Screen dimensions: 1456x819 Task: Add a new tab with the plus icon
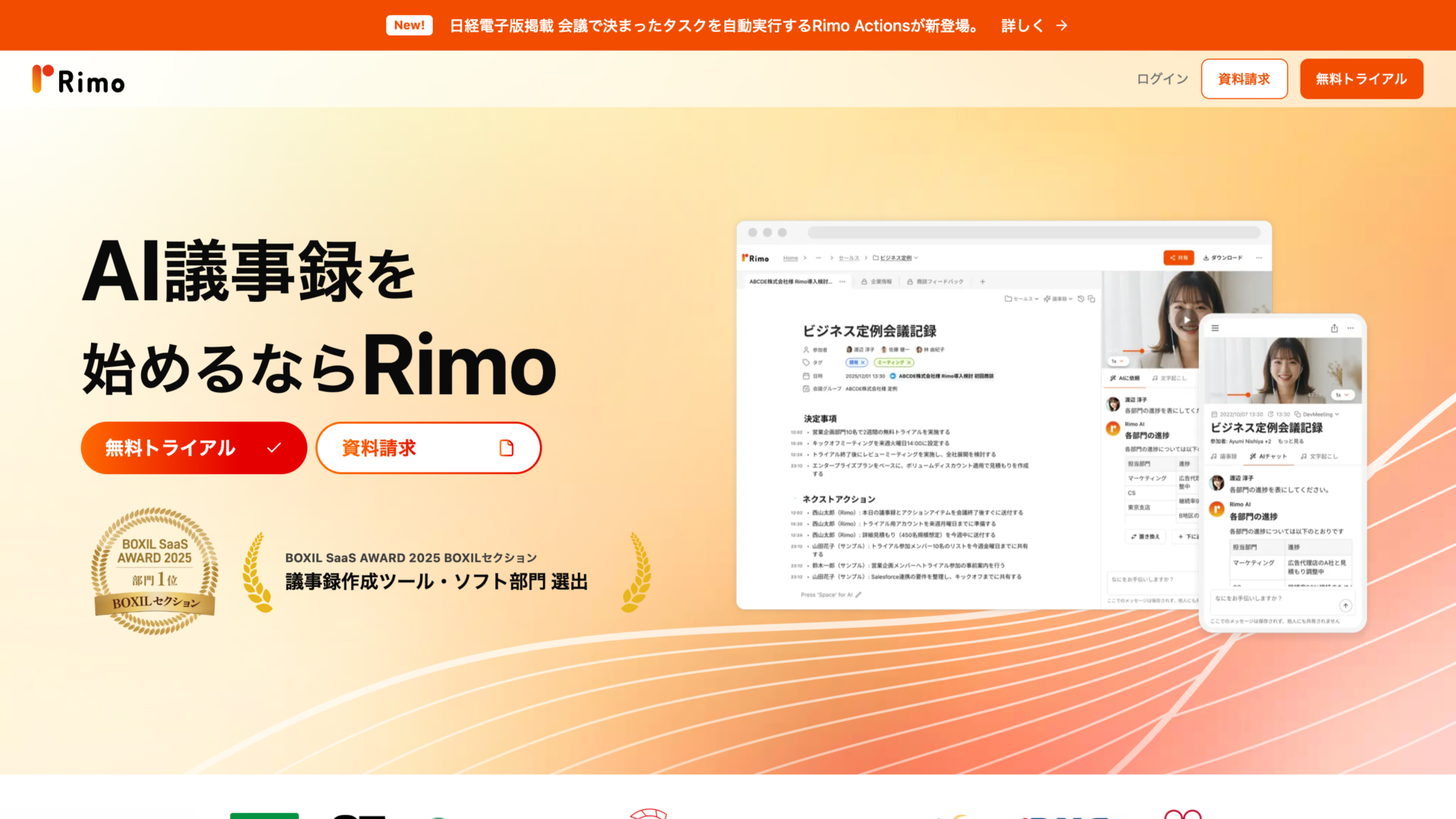982,281
